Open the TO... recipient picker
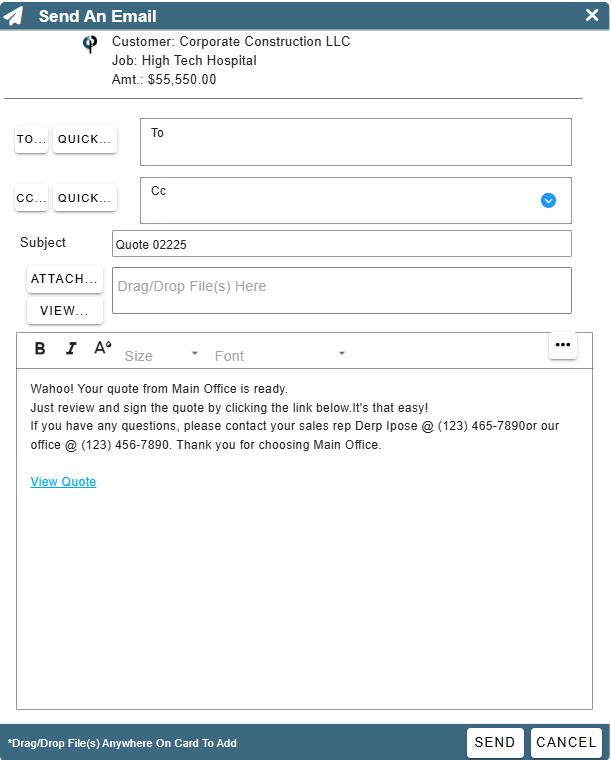The height and width of the screenshot is (760, 611). pyautogui.click(x=31, y=140)
